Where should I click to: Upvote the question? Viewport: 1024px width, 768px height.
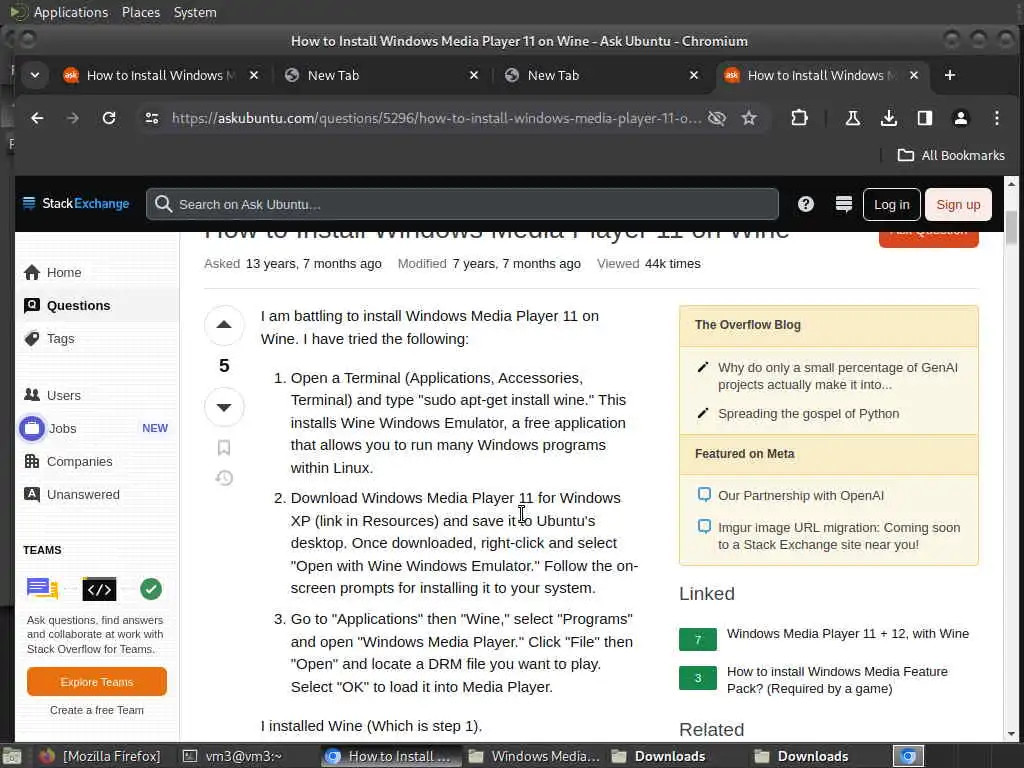click(224, 325)
